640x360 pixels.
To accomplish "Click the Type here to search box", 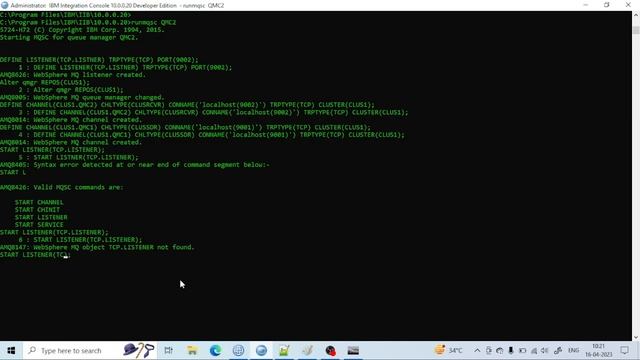I will (90, 351).
